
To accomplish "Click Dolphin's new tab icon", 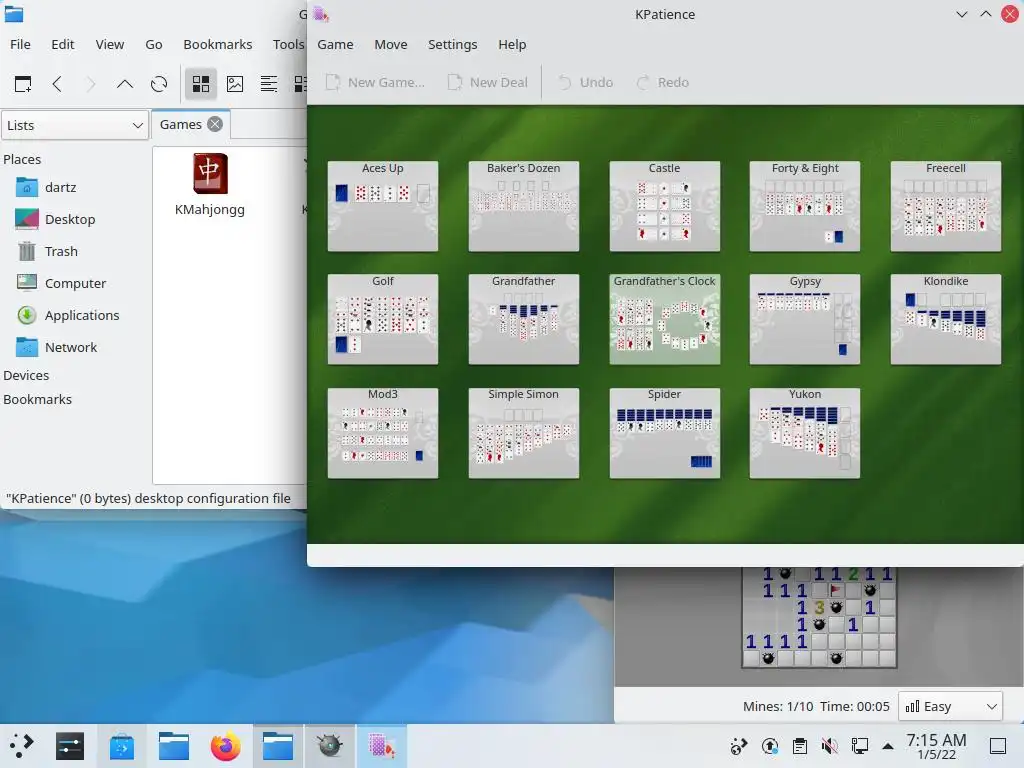I will [23, 84].
